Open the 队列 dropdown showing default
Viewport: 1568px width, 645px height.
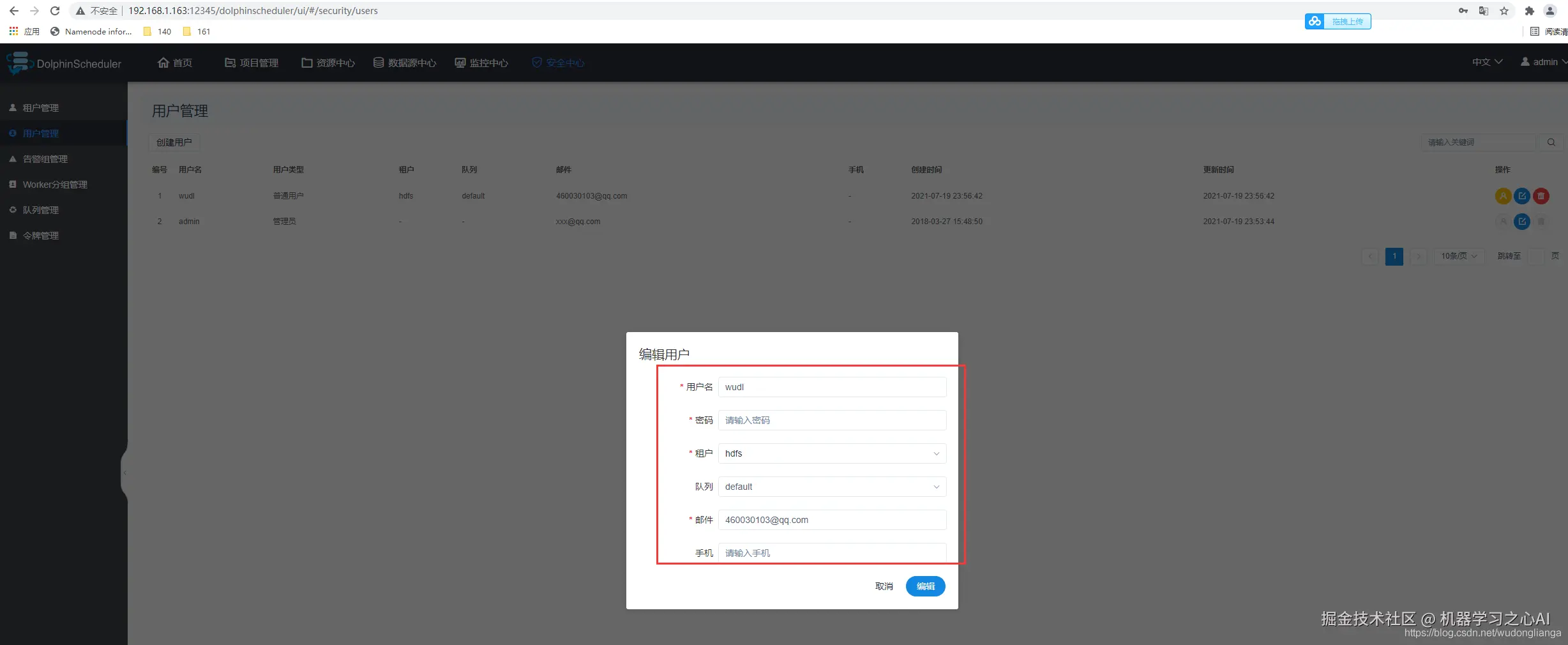pos(832,487)
